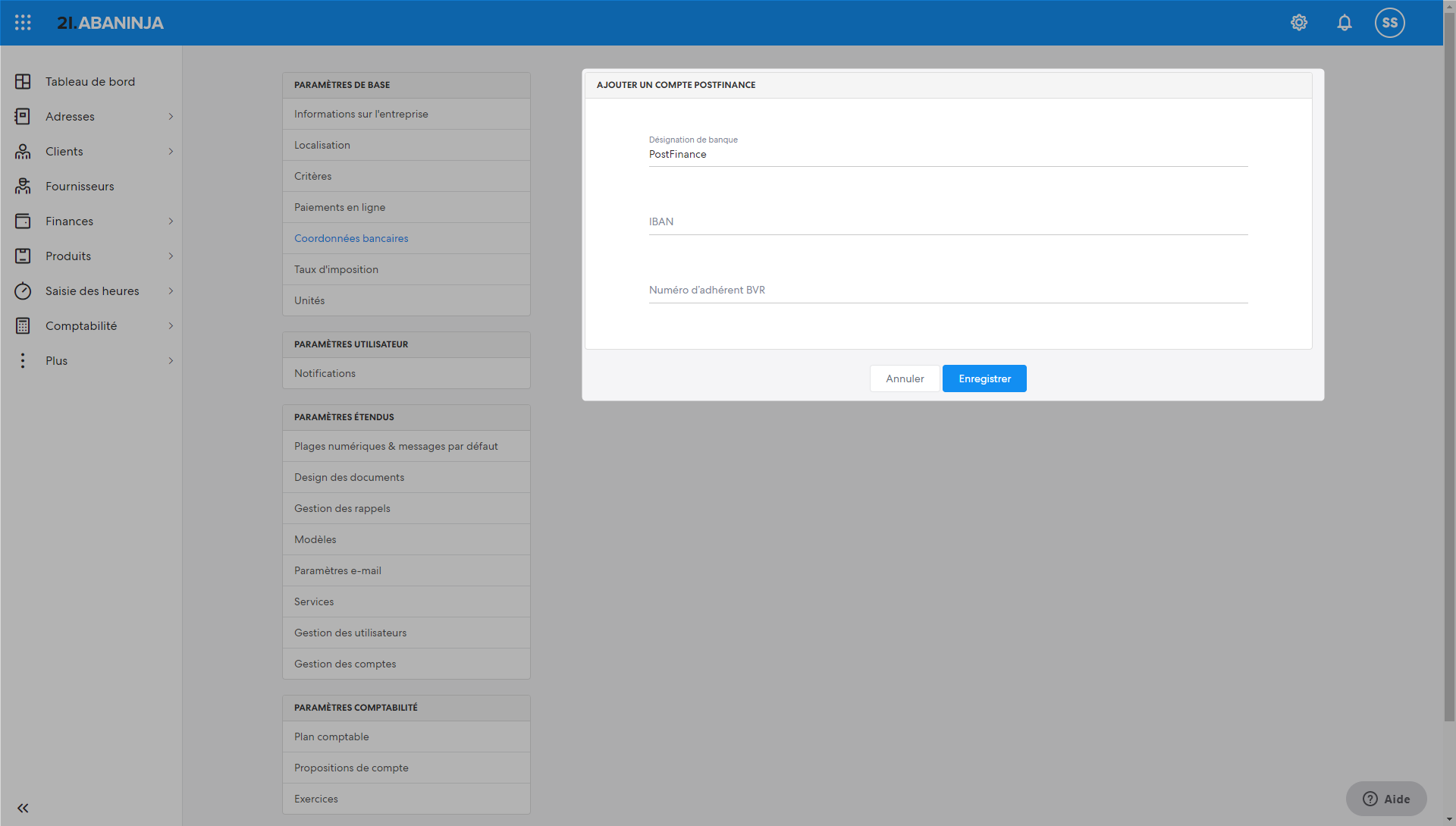Expand the Saisie des heures chevron

pyautogui.click(x=171, y=291)
